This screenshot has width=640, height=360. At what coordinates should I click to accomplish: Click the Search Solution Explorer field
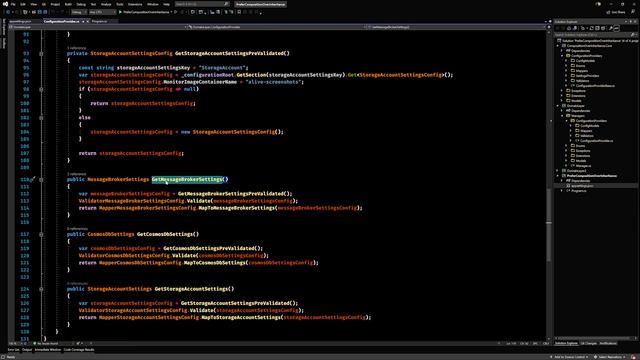coord(595,35)
